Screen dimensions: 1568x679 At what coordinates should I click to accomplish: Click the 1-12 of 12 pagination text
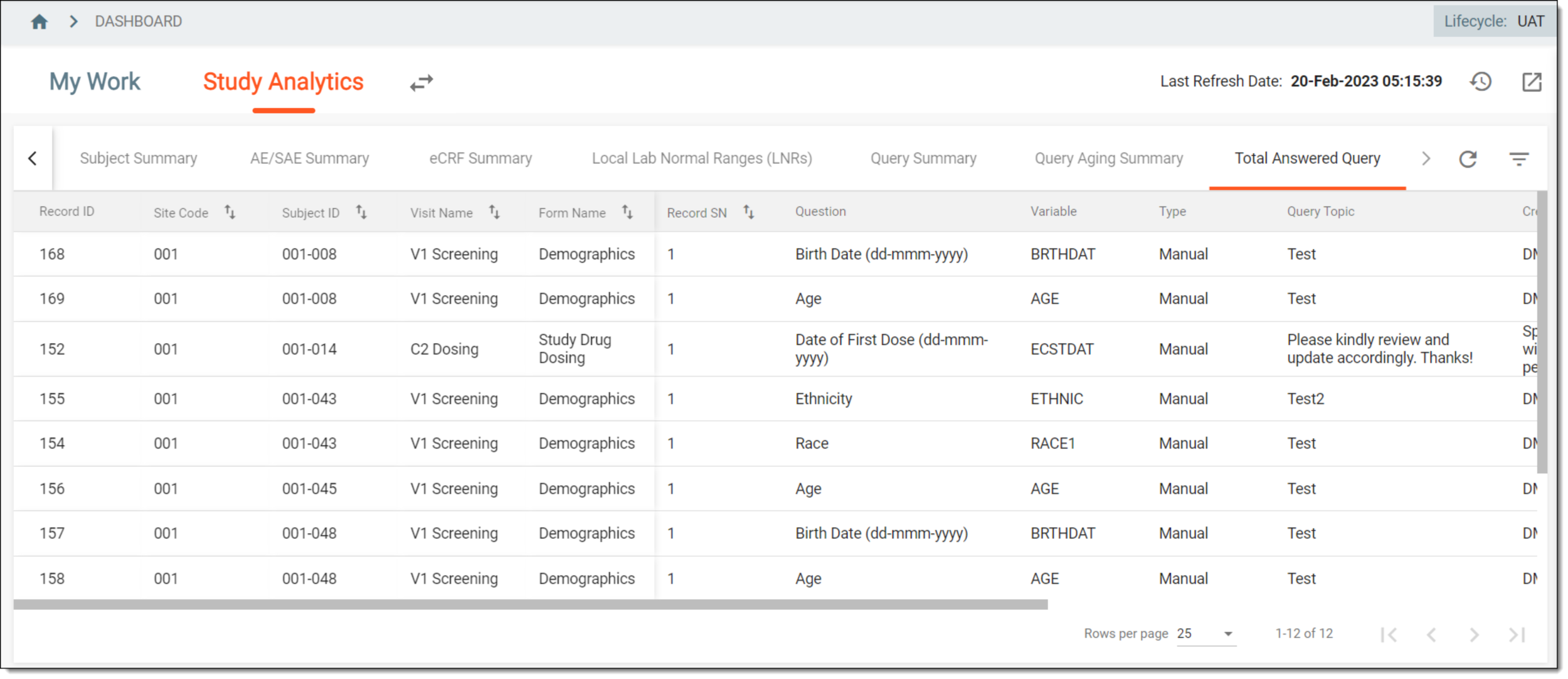coord(1304,634)
